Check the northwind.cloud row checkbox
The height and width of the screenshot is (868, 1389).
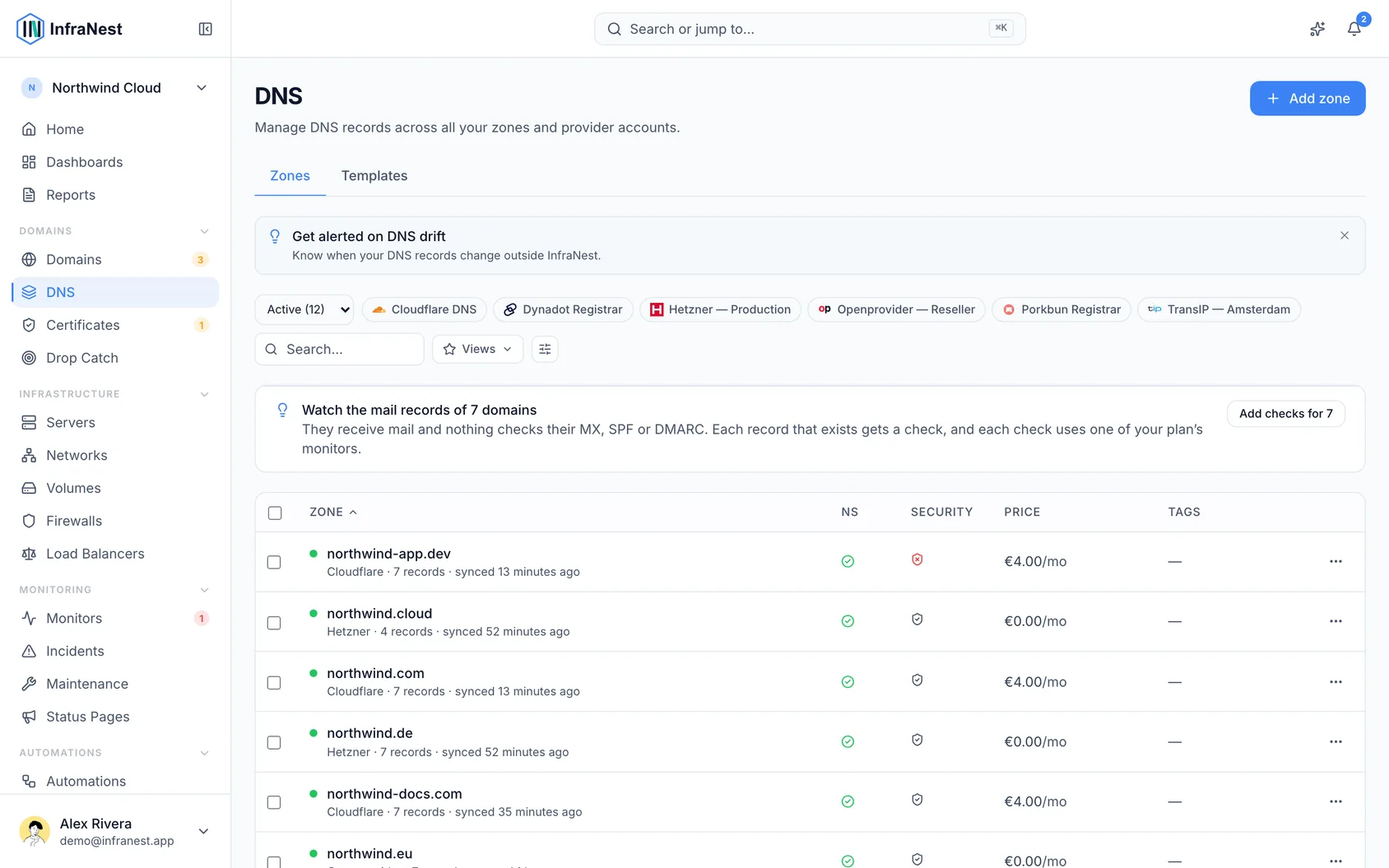coord(274,623)
